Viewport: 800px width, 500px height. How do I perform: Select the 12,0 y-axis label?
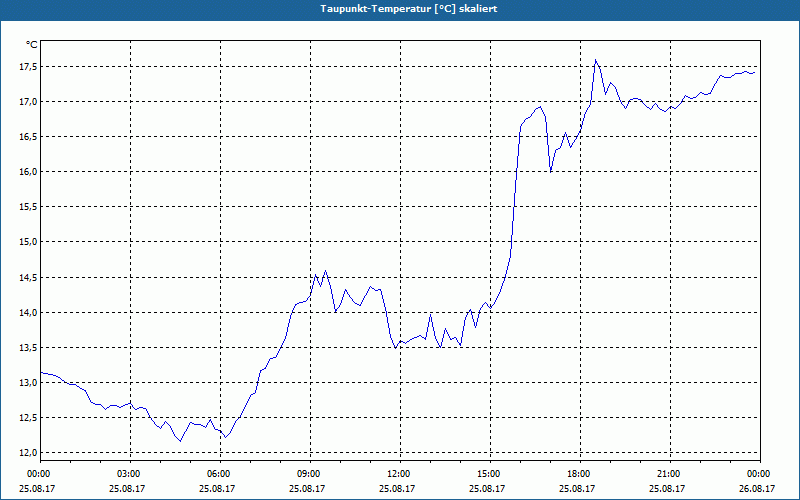(29, 453)
